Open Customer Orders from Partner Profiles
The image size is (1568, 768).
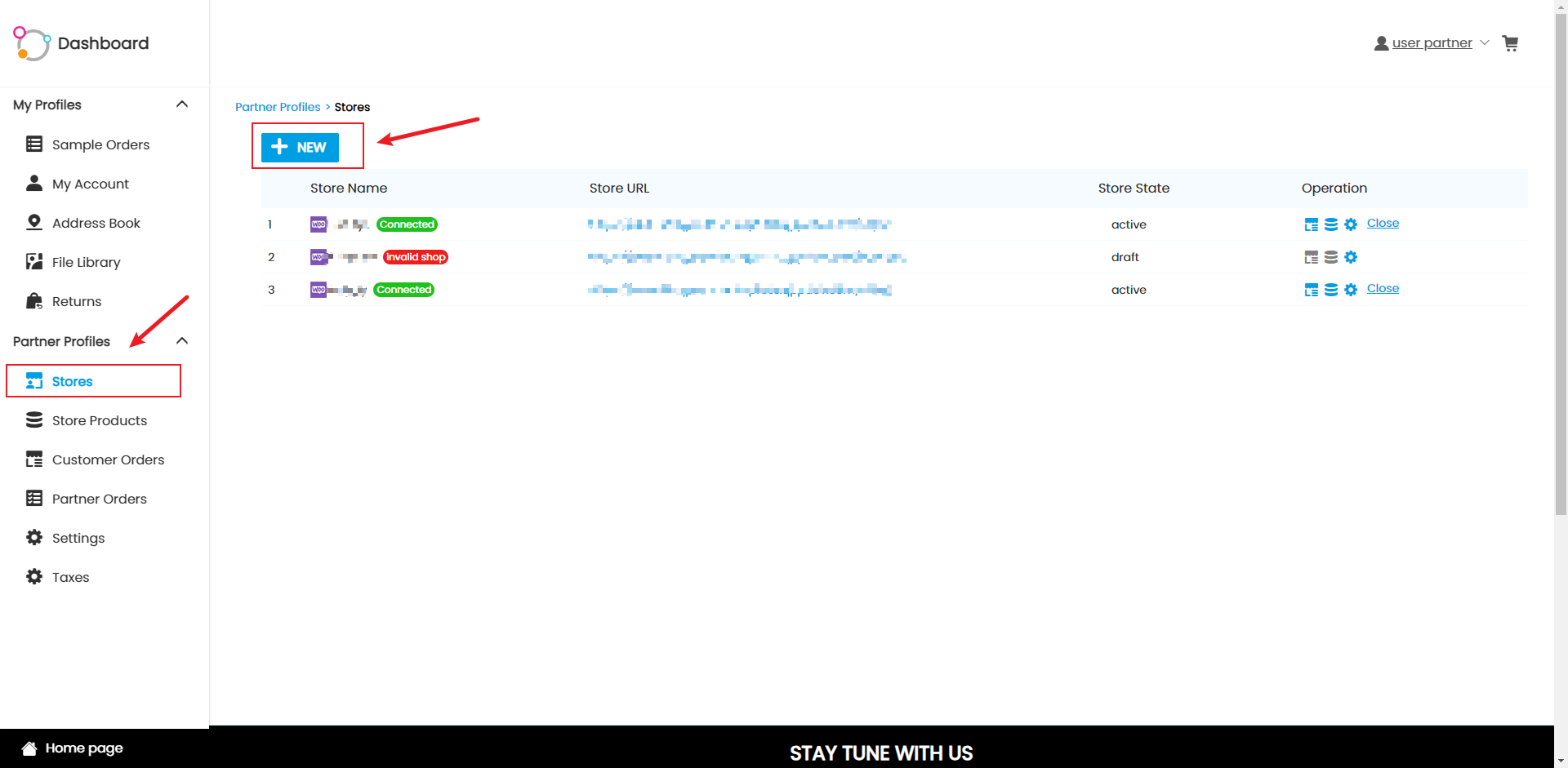click(x=107, y=459)
